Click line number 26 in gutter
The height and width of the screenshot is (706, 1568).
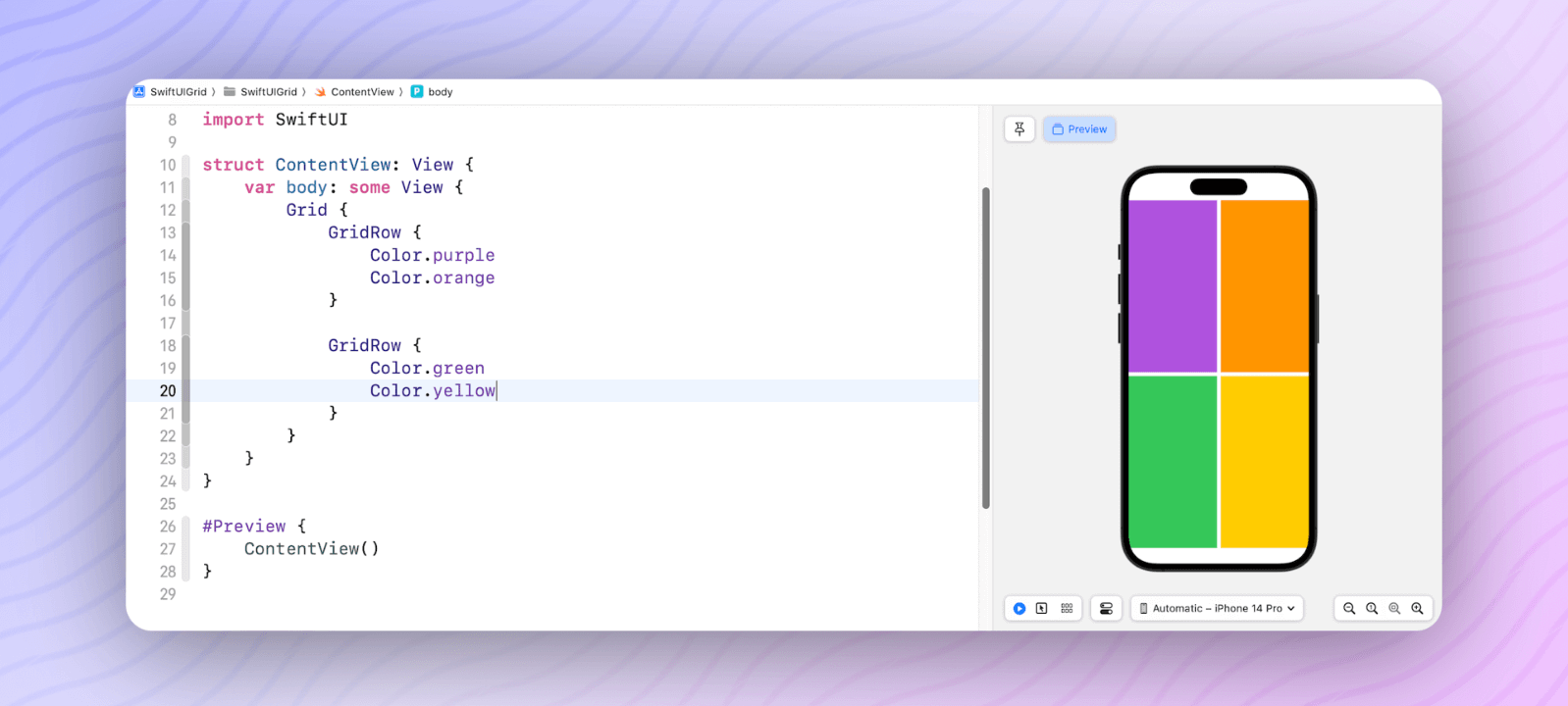pyautogui.click(x=168, y=527)
